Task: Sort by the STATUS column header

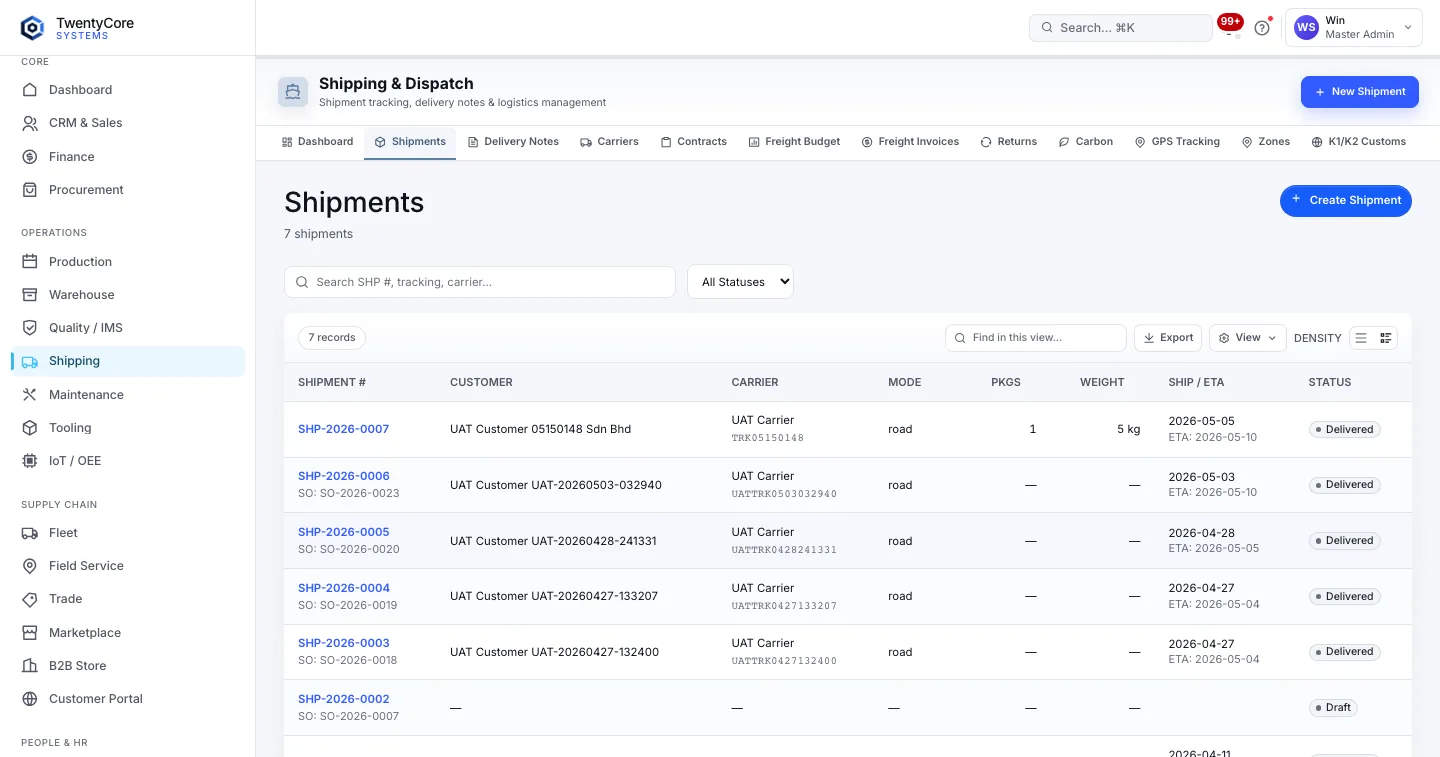Action: pos(1330,382)
